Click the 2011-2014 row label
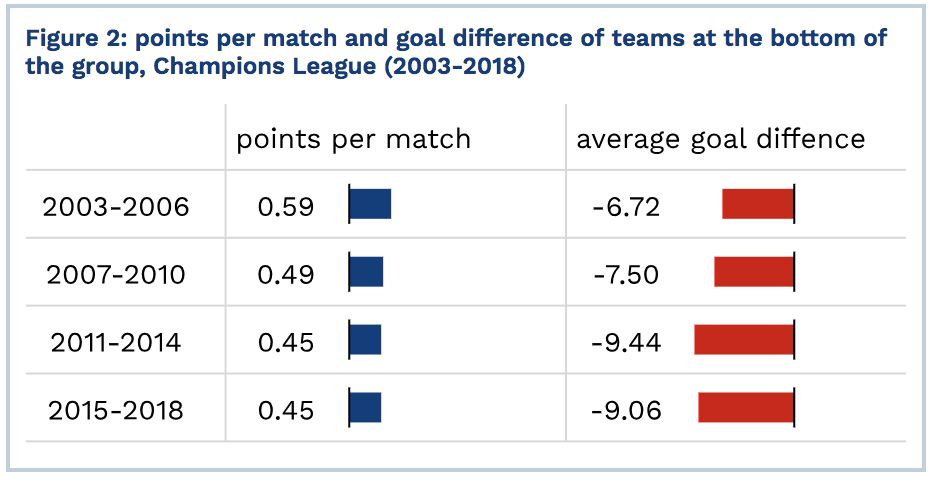This screenshot has height=482, width=930. pos(116,343)
